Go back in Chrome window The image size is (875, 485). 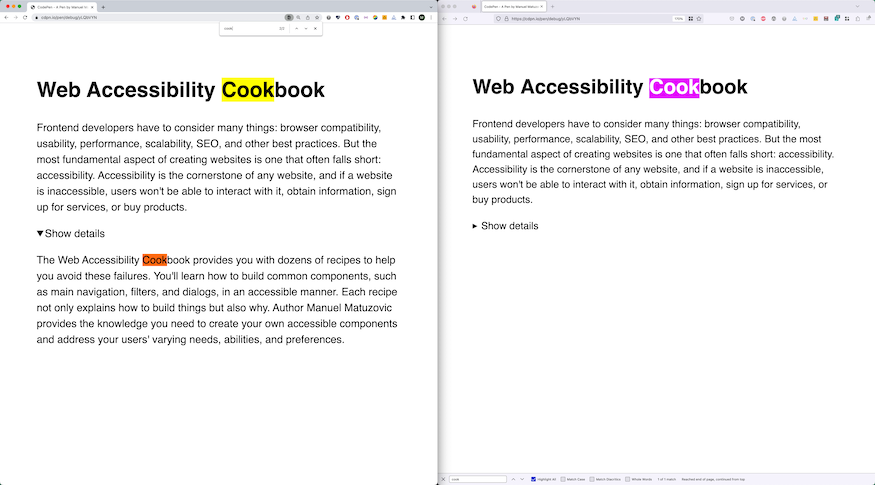point(6,17)
